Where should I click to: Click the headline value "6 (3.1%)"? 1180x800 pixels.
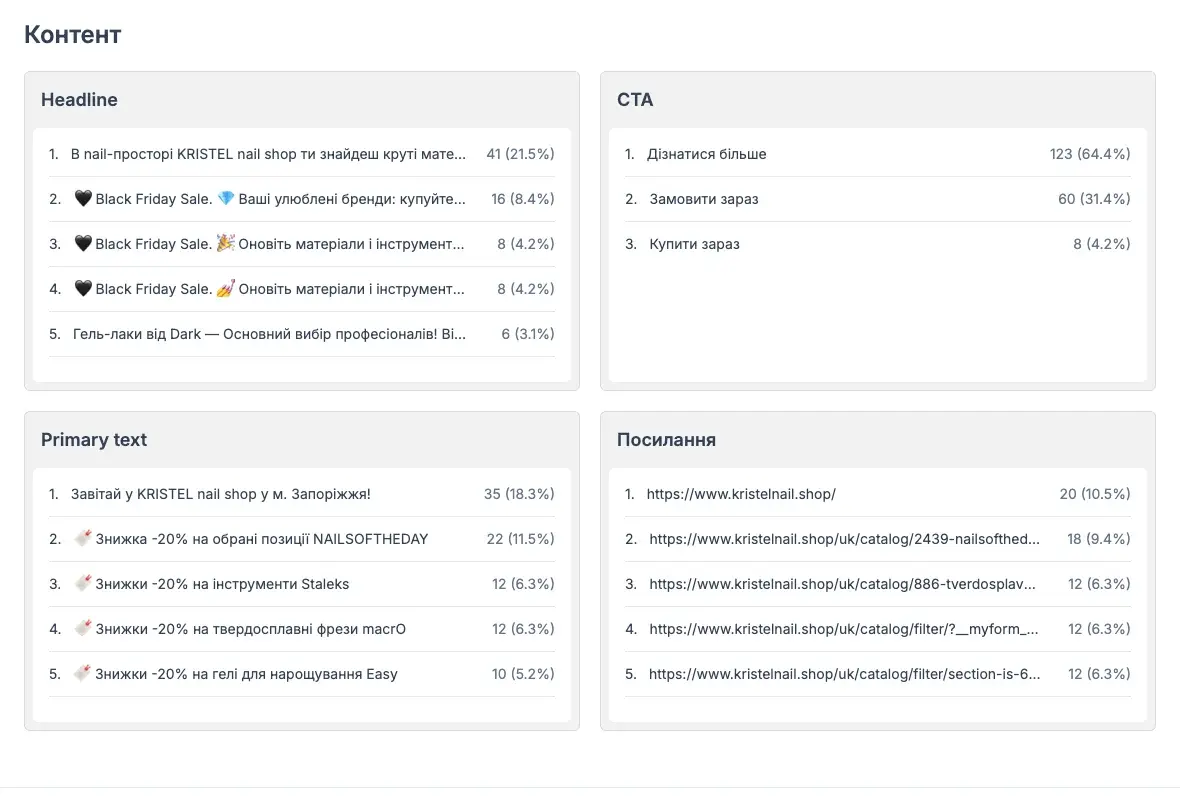pyautogui.click(x=528, y=334)
